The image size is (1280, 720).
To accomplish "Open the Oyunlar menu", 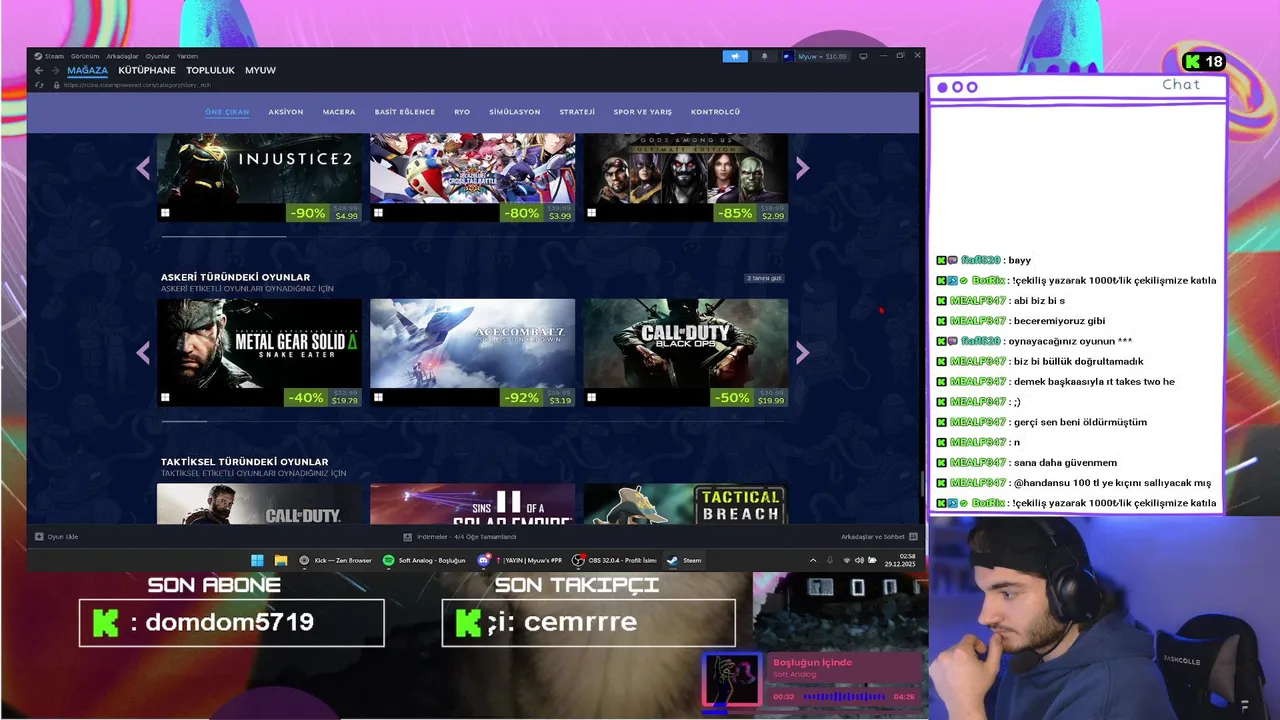I will point(158,56).
